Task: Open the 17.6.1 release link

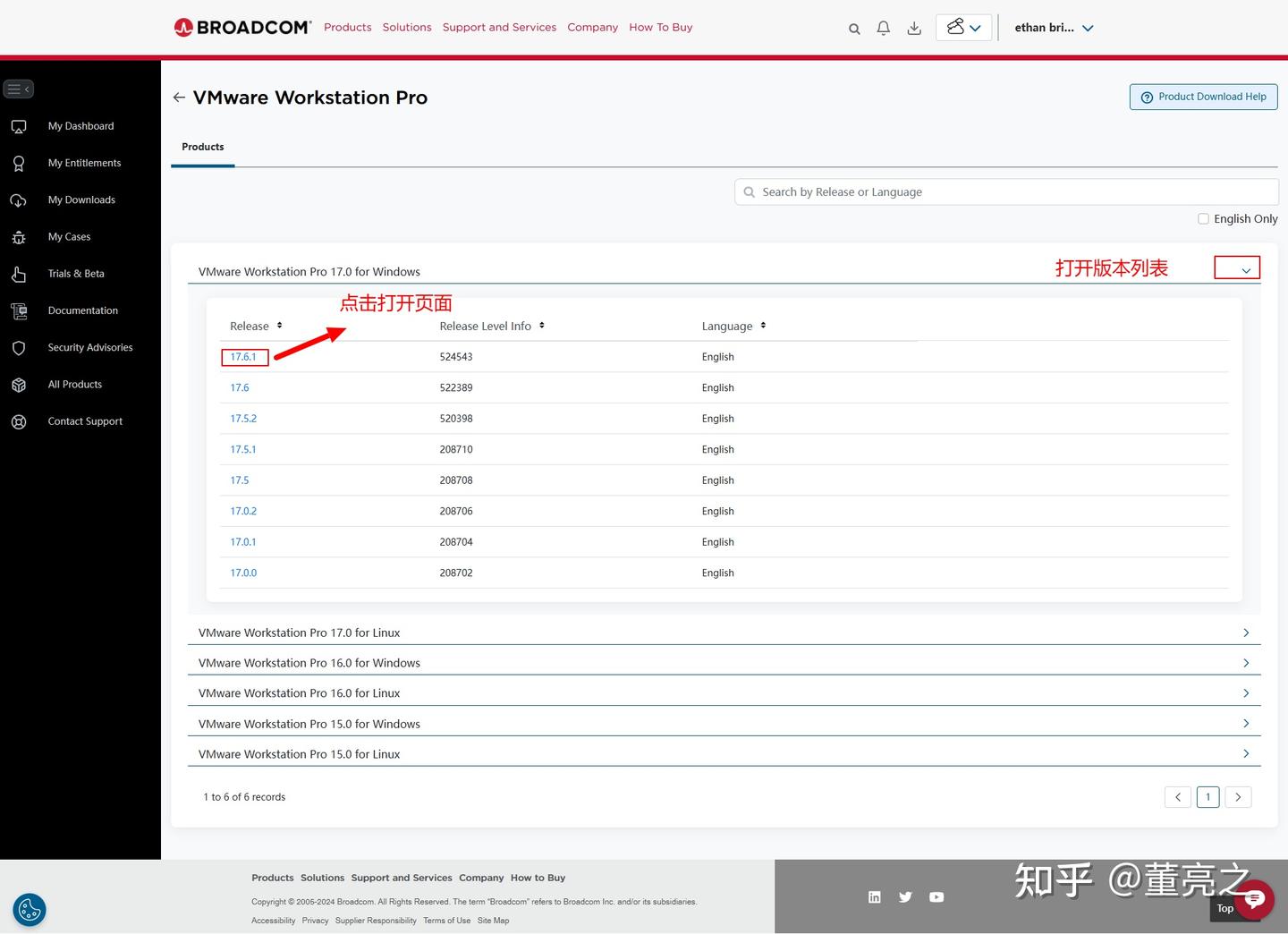Action: 243,357
